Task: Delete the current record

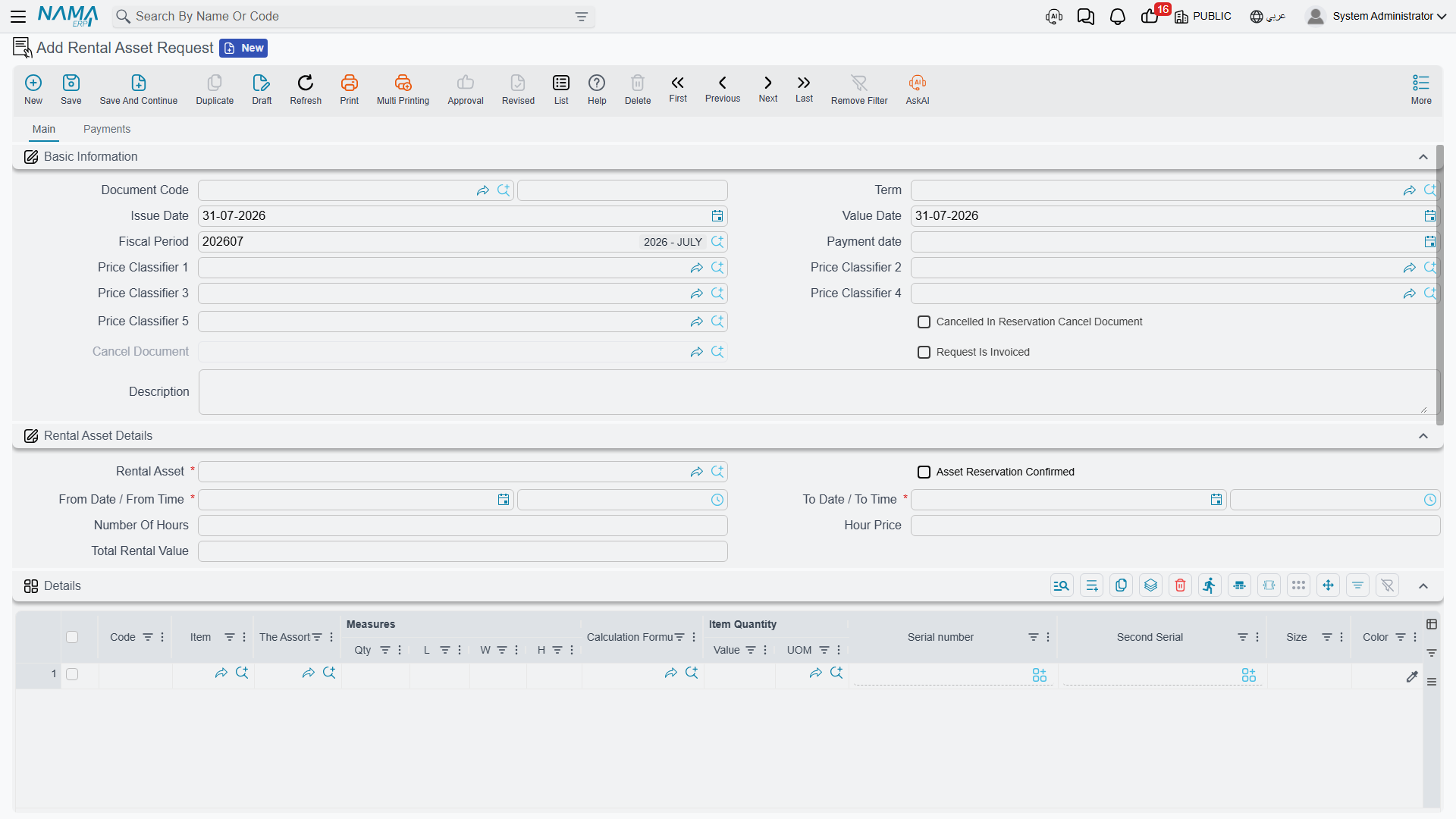Action: (638, 89)
